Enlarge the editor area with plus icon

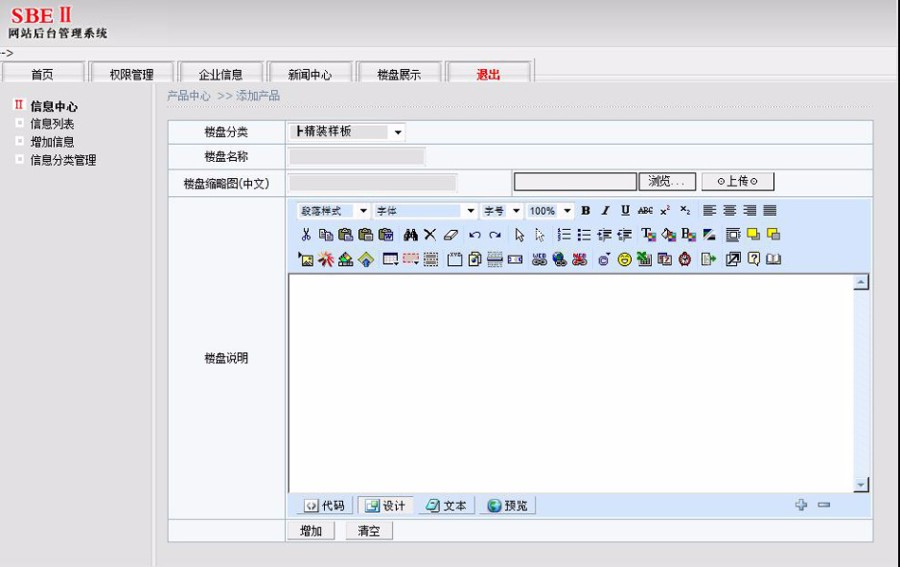click(x=801, y=505)
